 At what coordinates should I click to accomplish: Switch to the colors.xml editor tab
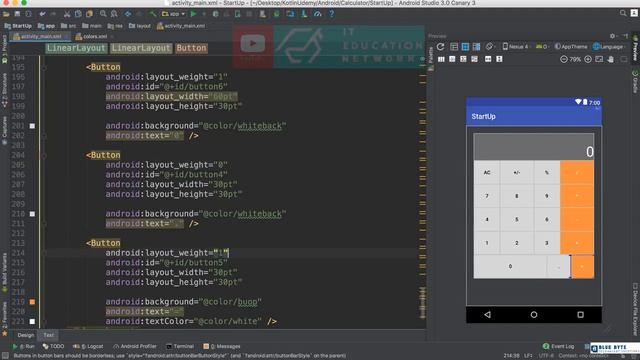94,36
